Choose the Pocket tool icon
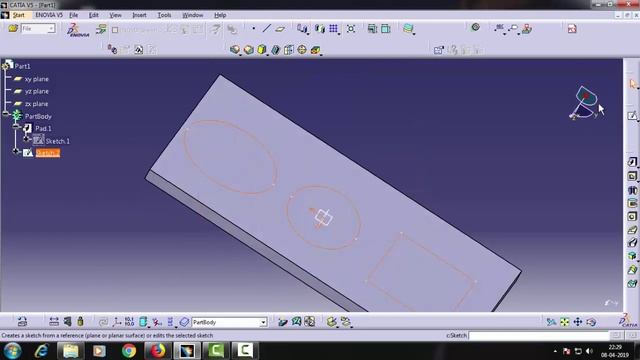Image resolution: width=640 pixels, height=360 pixels. click(632, 176)
